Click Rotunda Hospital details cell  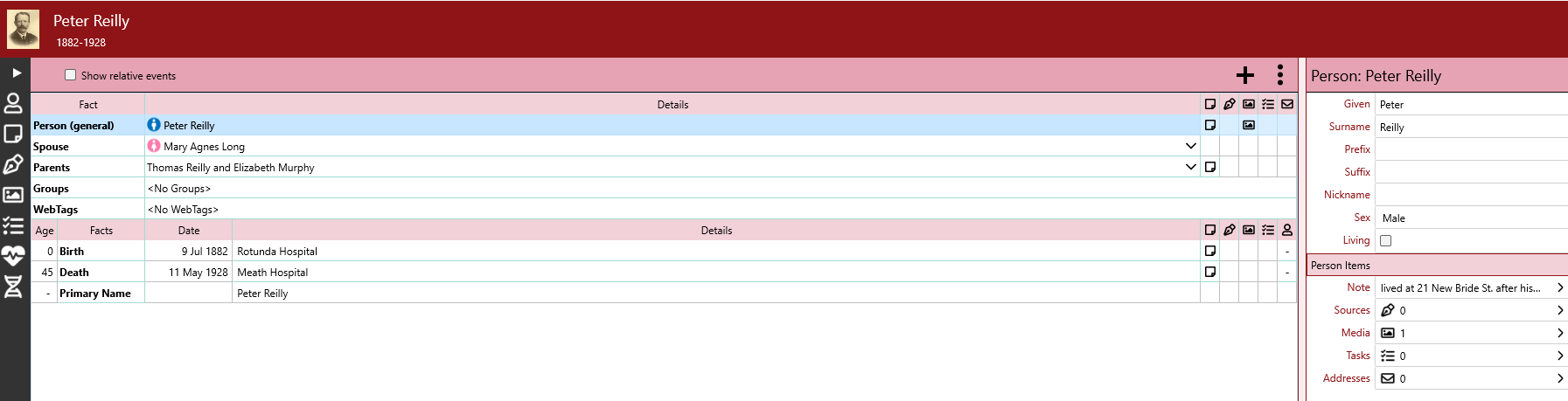715,251
